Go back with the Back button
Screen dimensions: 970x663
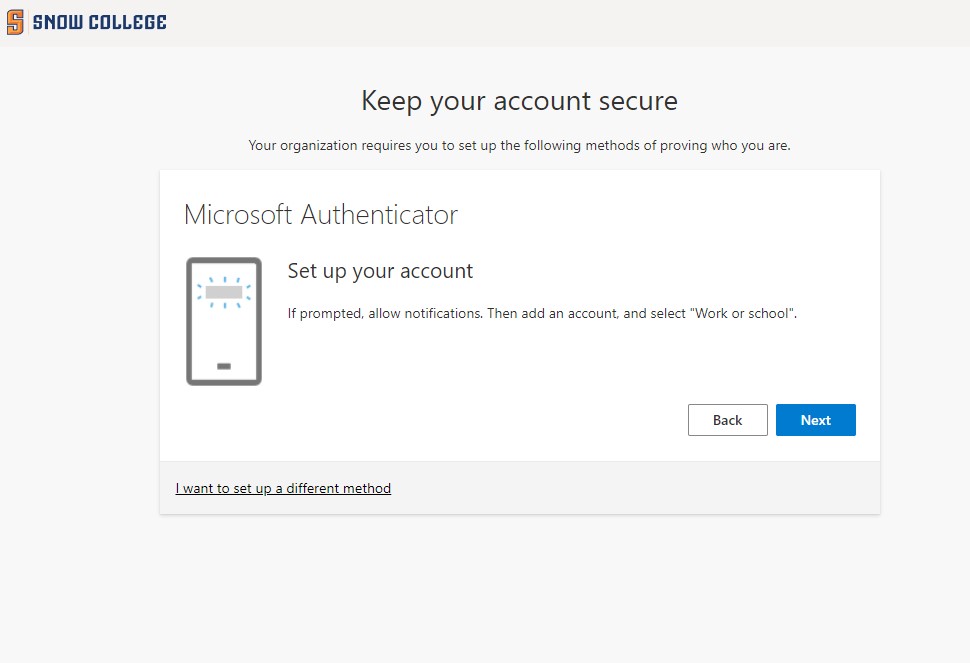click(727, 420)
